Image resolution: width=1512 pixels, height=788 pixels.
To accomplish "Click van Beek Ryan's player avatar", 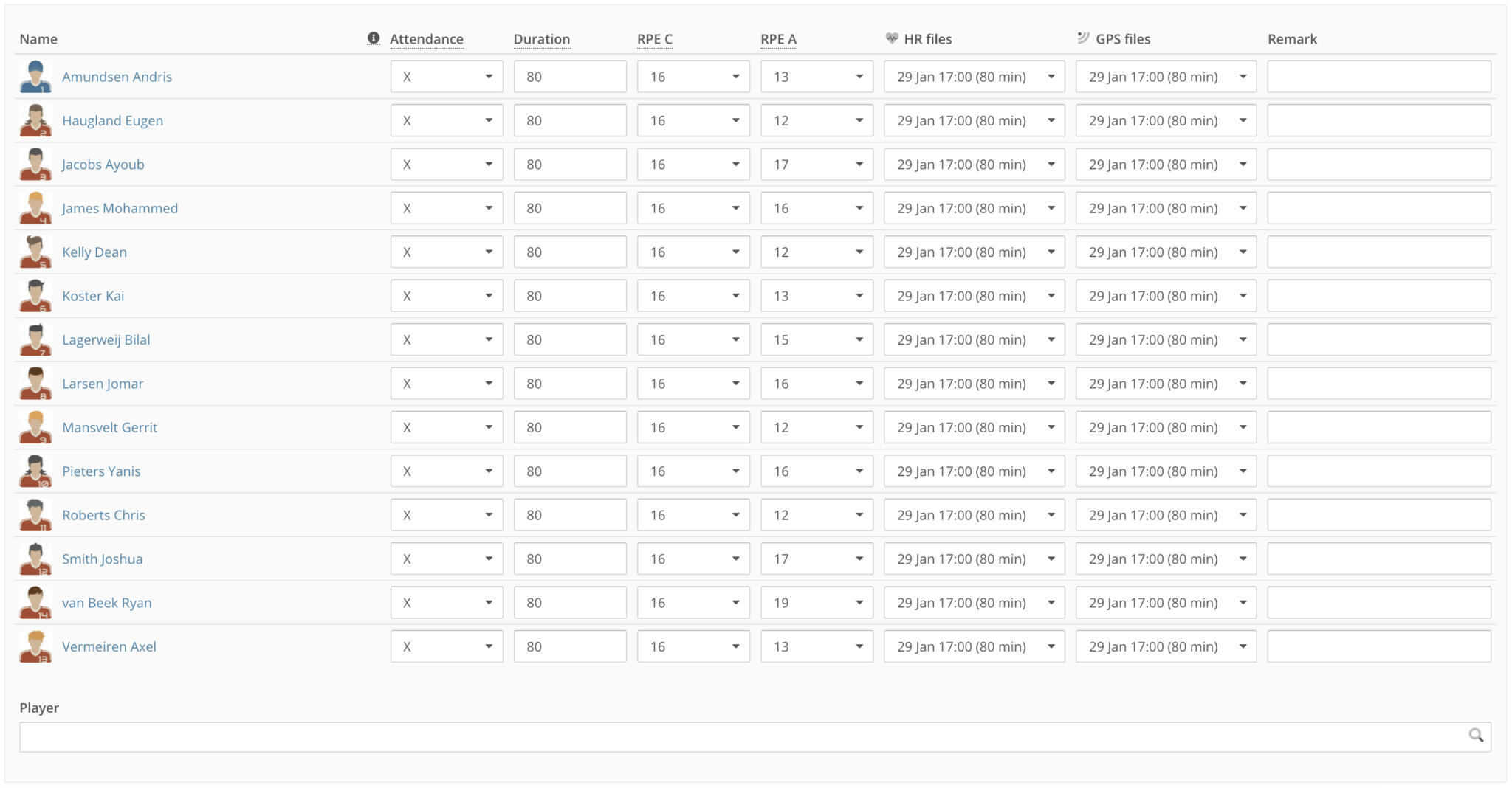I will pyautogui.click(x=35, y=603).
